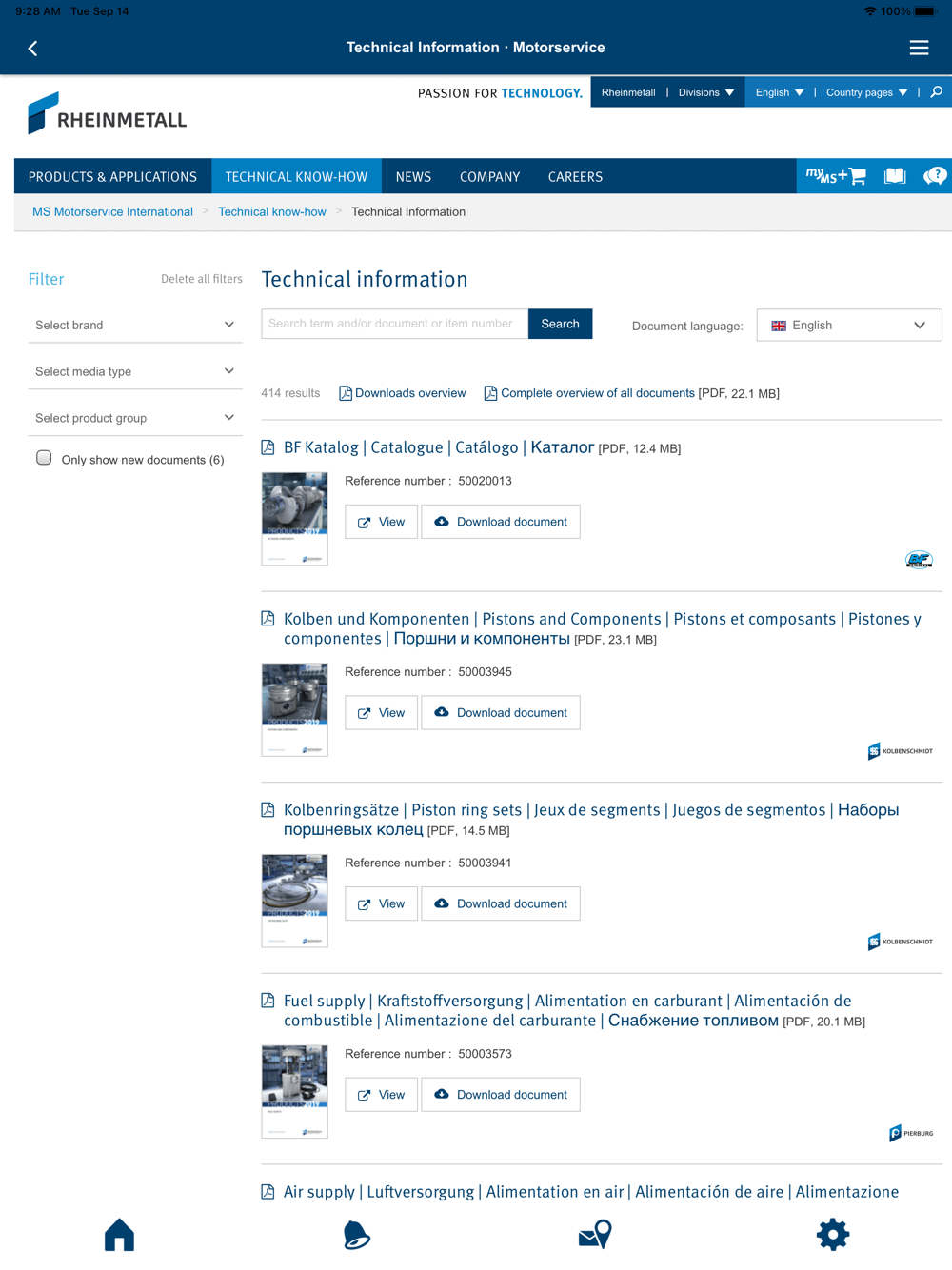Viewport: 952px width, 1270px height.
Task: Open the myMS+ shopping cart icon
Action: click(x=836, y=176)
